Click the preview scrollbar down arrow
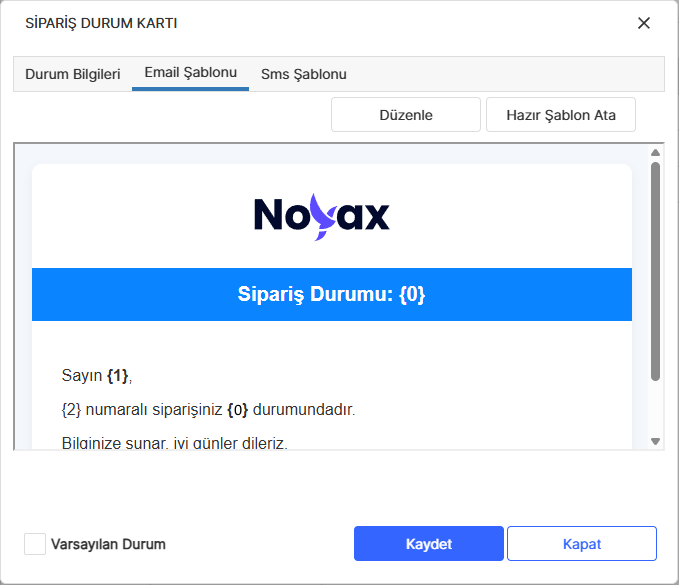679x585 pixels. tap(655, 441)
